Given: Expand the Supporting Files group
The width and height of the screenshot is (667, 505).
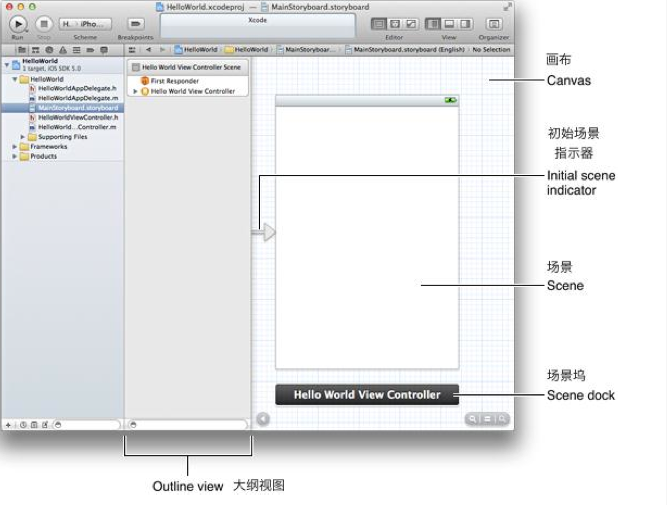Looking at the screenshot, I should [x=23, y=137].
